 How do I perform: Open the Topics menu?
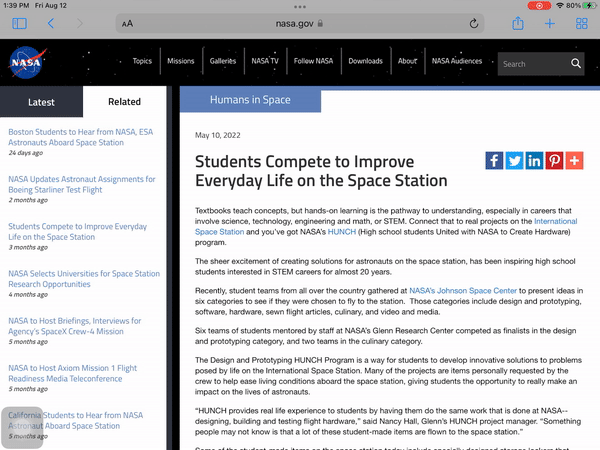tap(142, 61)
